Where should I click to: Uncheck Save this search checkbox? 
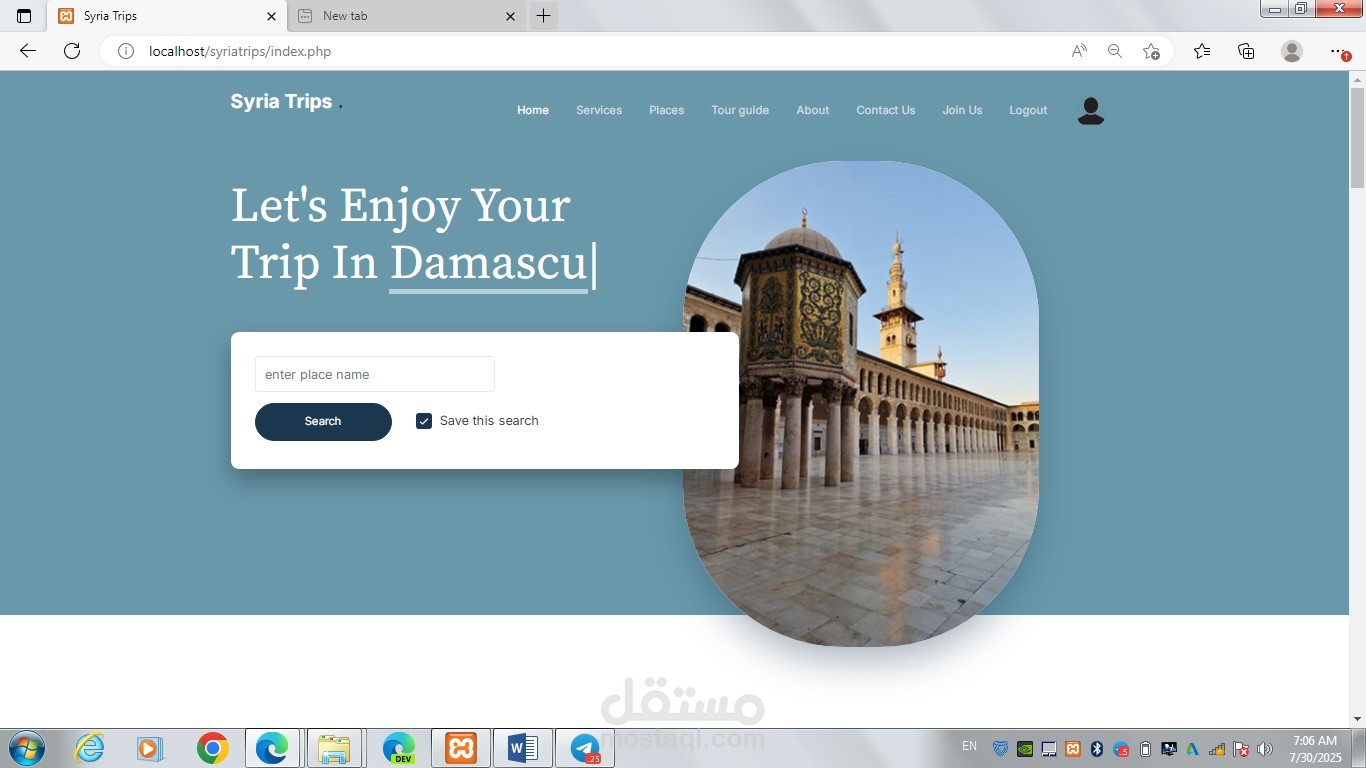click(424, 421)
